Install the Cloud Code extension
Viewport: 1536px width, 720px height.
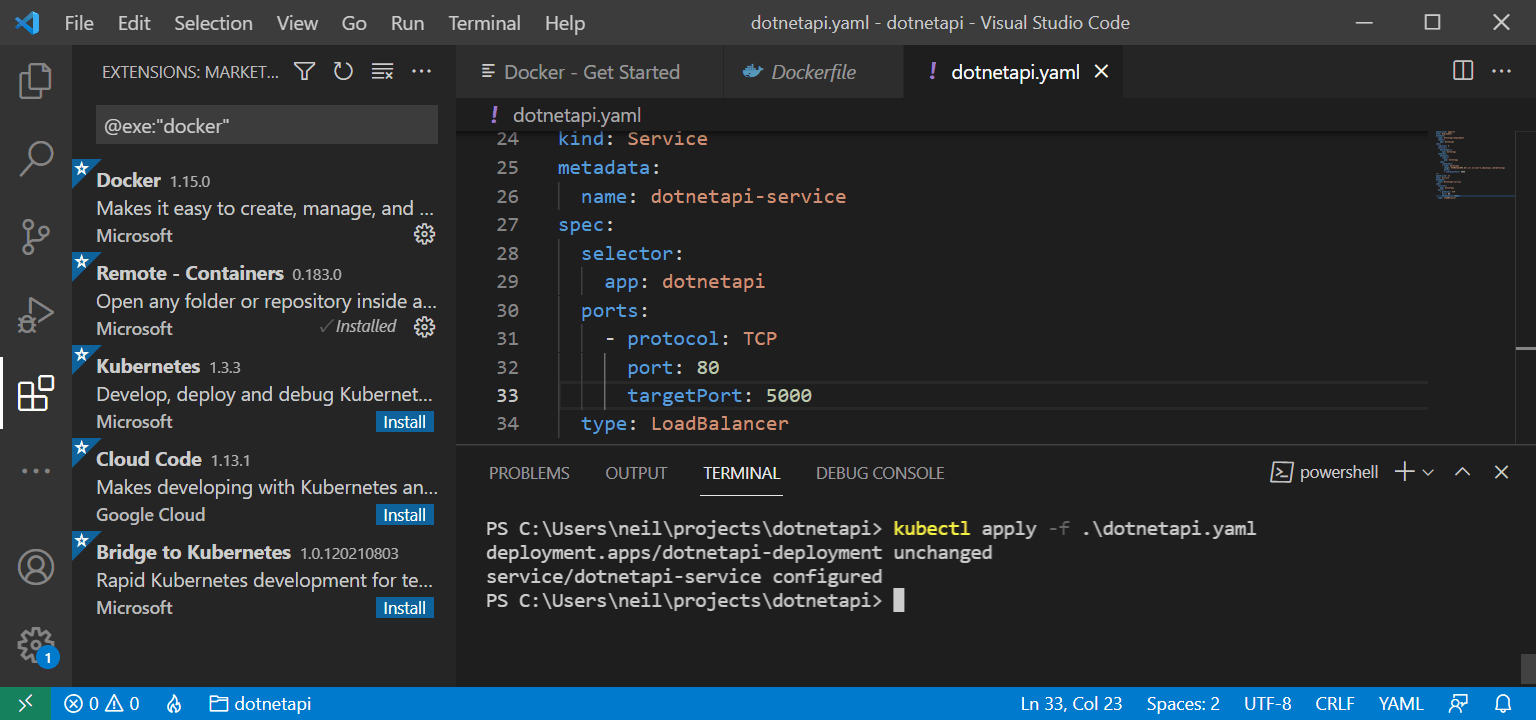tap(405, 515)
